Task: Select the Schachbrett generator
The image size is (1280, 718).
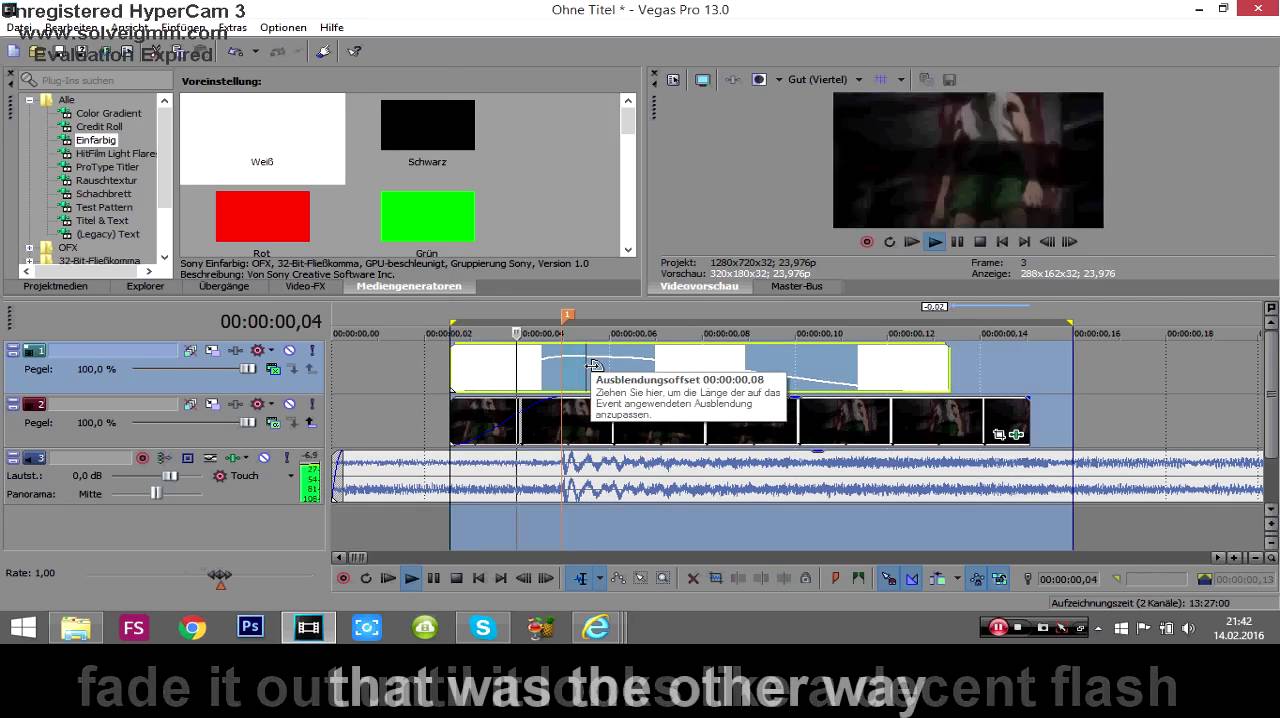Action: click(103, 194)
